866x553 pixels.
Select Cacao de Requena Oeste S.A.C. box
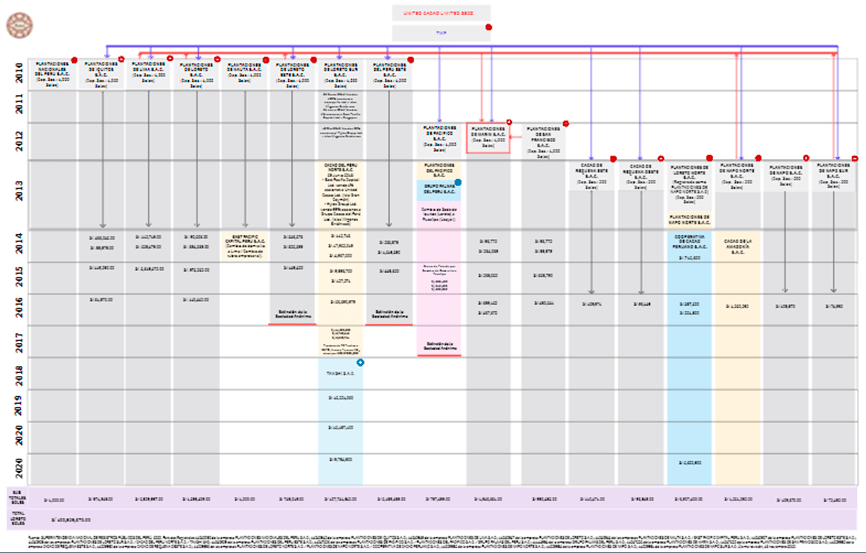coord(641,176)
